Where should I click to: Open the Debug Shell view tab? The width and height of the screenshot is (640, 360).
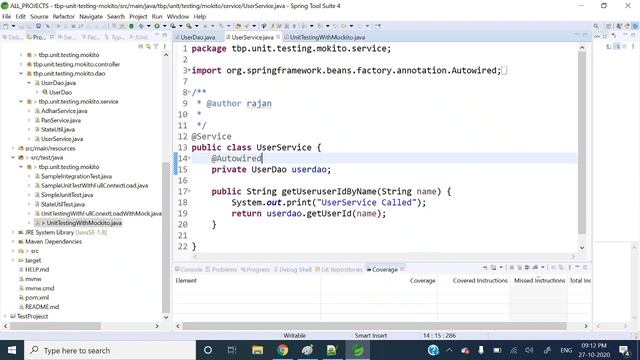[293, 269]
